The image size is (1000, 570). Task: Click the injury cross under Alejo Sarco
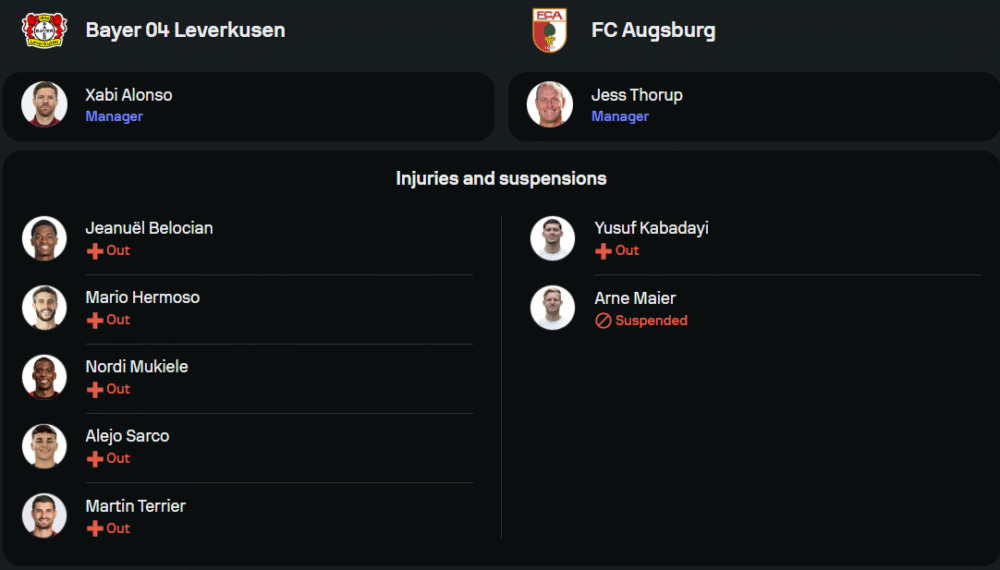coord(95,459)
